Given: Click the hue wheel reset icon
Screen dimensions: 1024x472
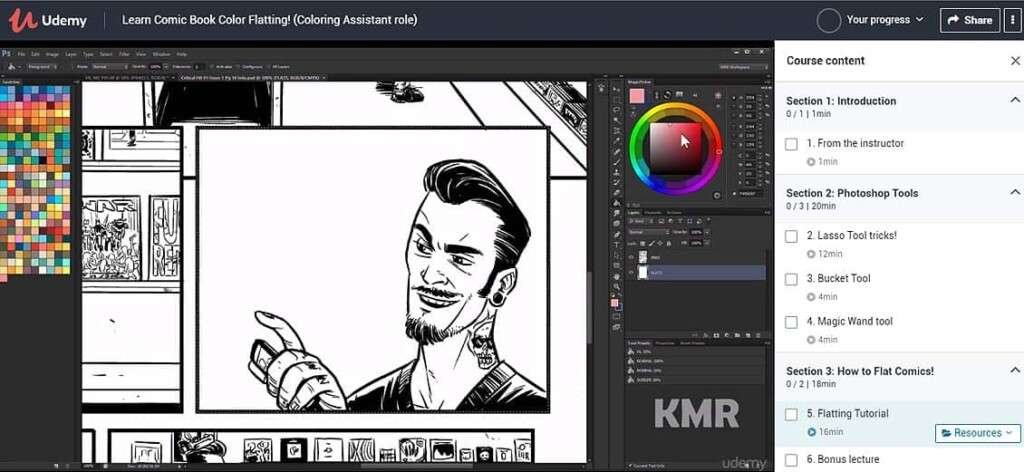Looking at the screenshot, I should [718, 195].
